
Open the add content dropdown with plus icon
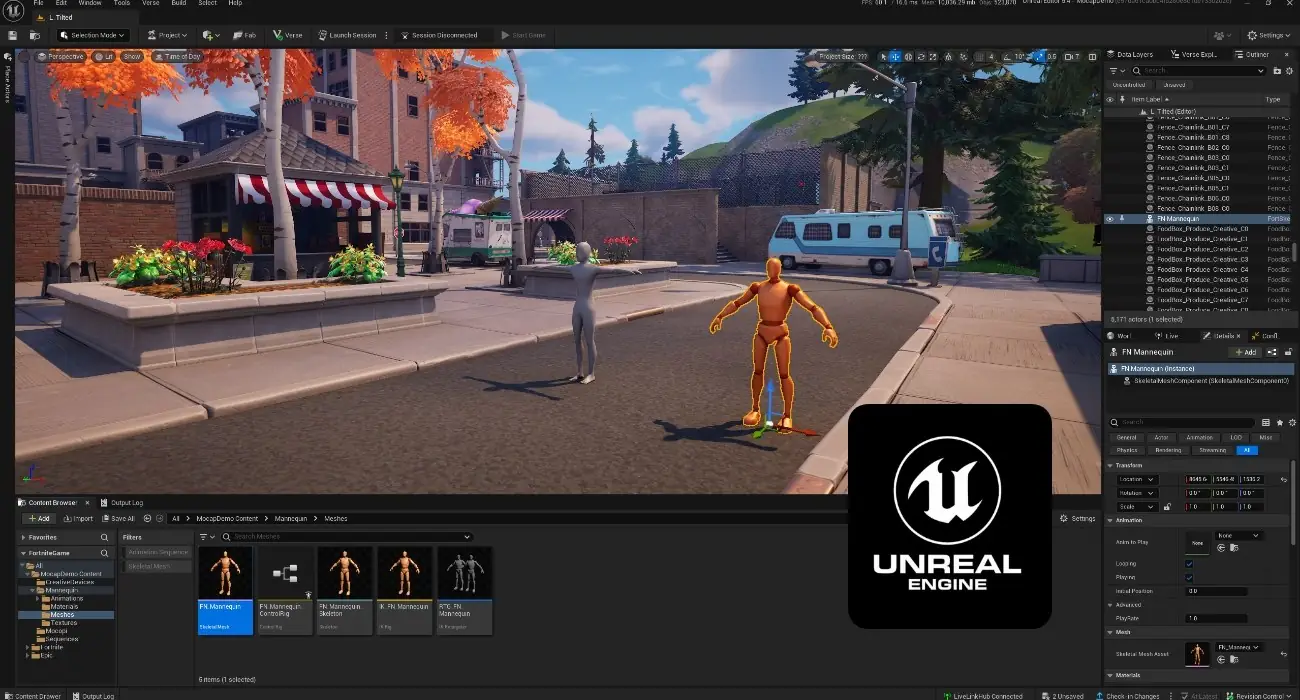(211, 35)
